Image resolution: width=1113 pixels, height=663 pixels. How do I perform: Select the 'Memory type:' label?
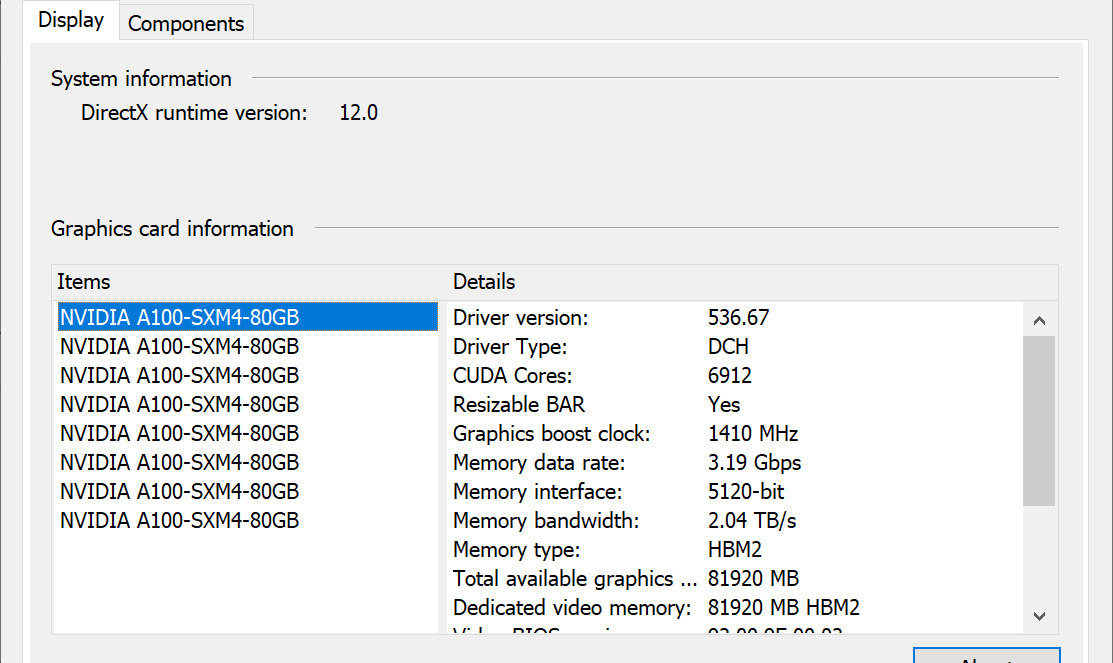pyautogui.click(x=517, y=550)
